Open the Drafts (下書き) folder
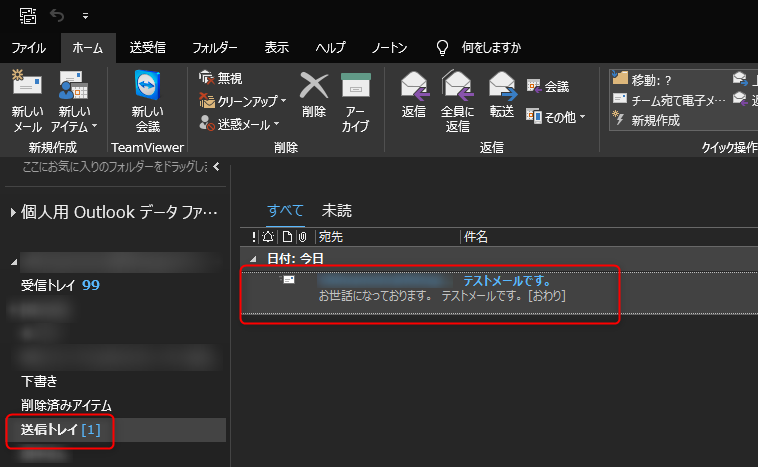Image resolution: width=758 pixels, height=467 pixels. [x=39, y=381]
